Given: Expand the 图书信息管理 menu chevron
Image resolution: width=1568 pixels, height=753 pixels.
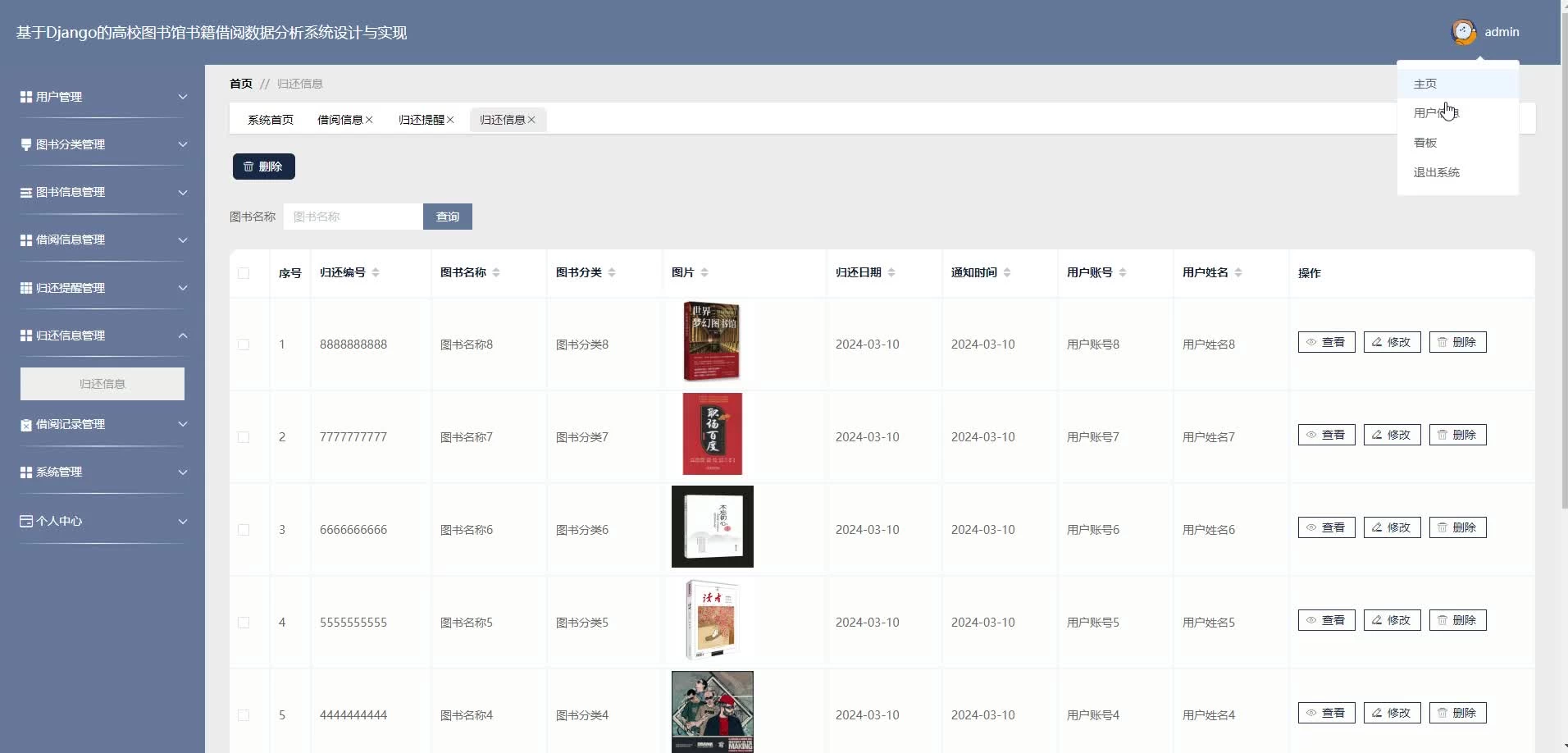Looking at the screenshot, I should pyautogui.click(x=183, y=193).
